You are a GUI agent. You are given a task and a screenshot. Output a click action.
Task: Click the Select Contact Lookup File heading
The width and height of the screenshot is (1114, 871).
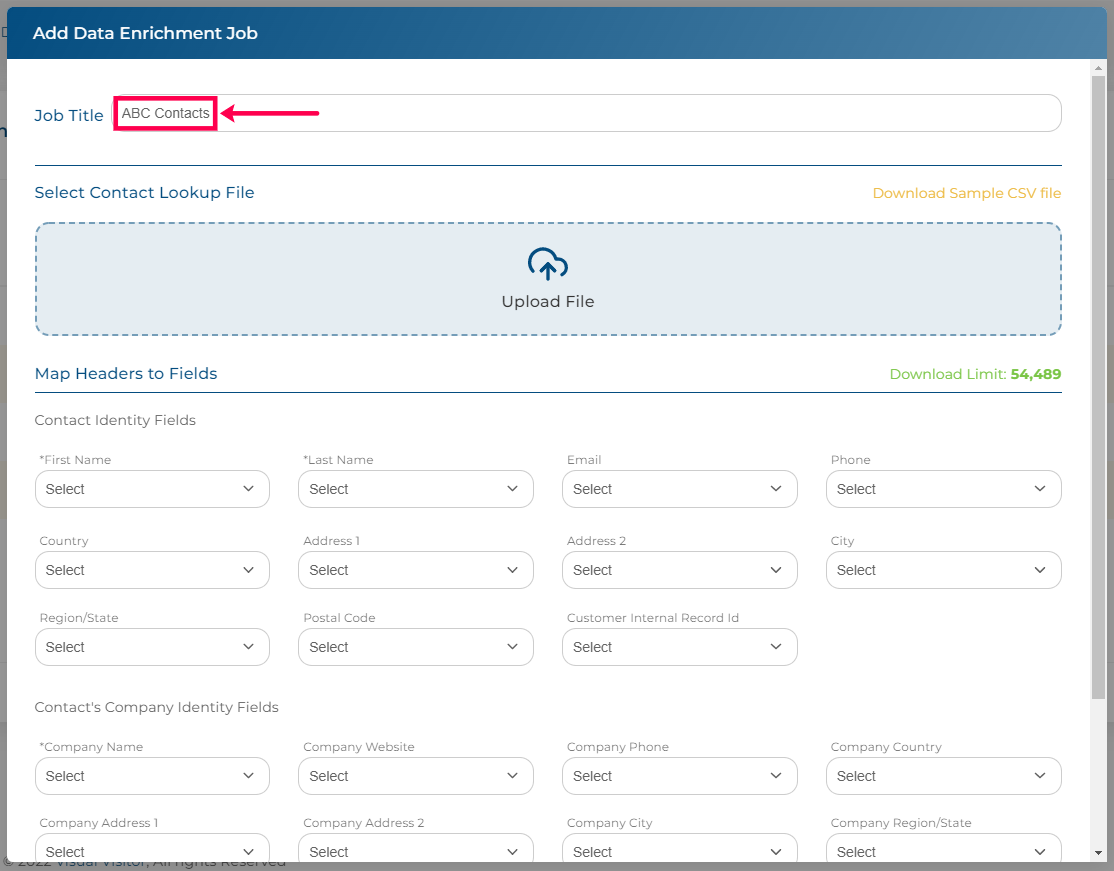coord(144,193)
